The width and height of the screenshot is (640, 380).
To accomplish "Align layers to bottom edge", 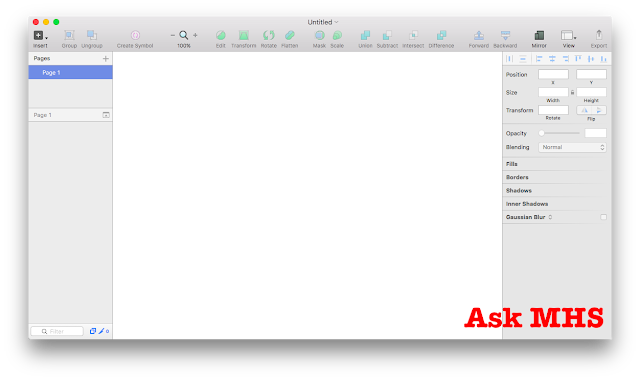I will coord(603,59).
